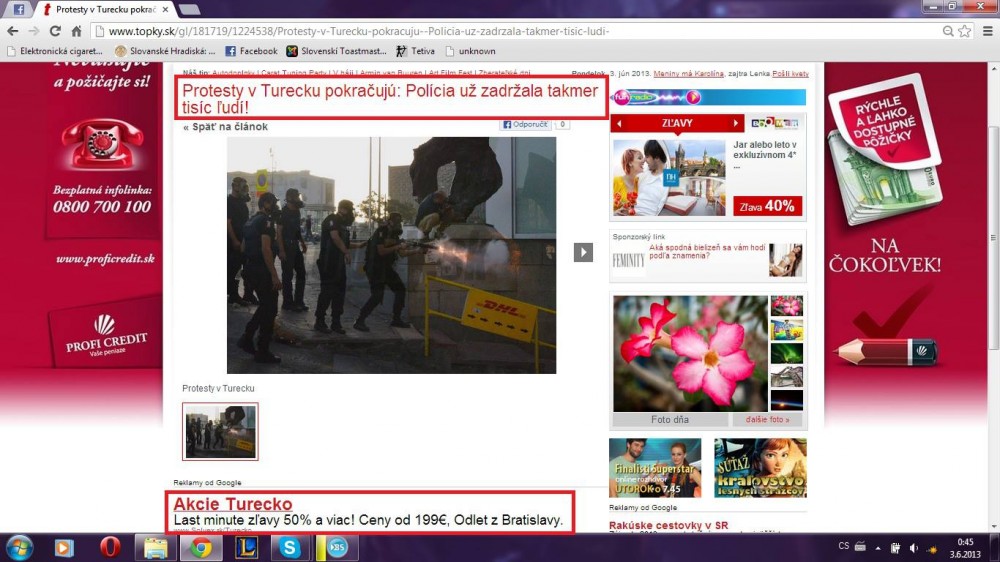This screenshot has width=1000, height=562.
Task: Open Slovanské Hradiská bookmark
Action: (x=165, y=51)
